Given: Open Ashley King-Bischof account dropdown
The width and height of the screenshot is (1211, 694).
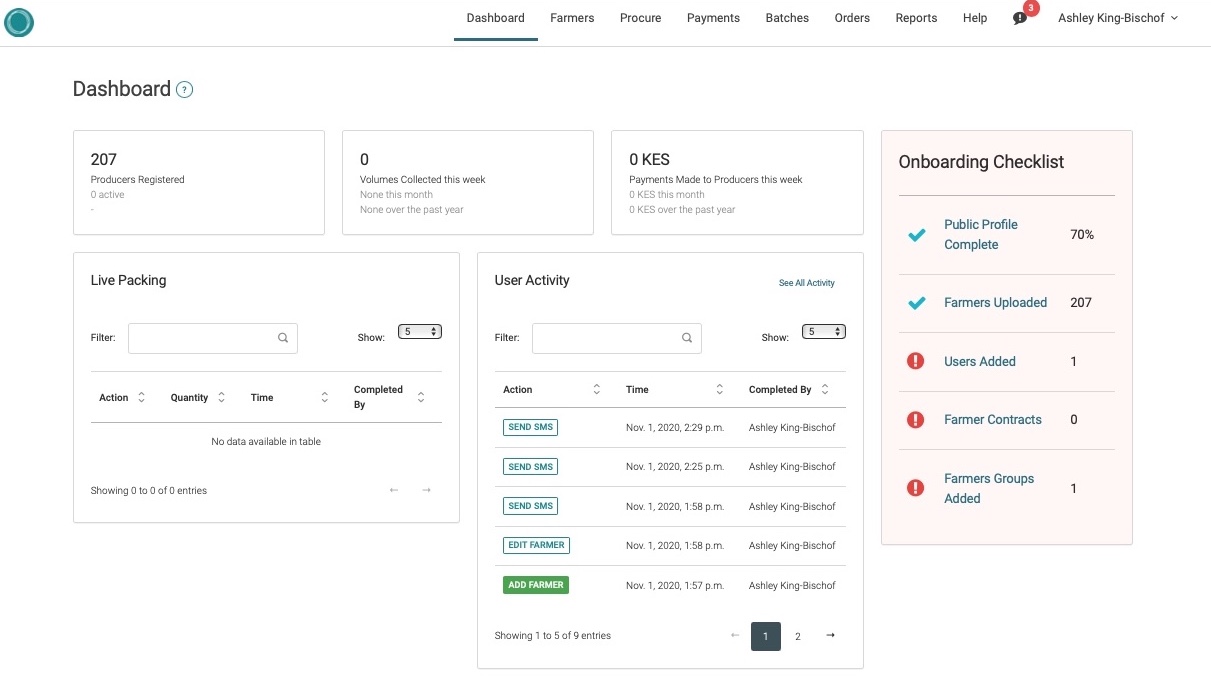Looking at the screenshot, I should 1117,18.
